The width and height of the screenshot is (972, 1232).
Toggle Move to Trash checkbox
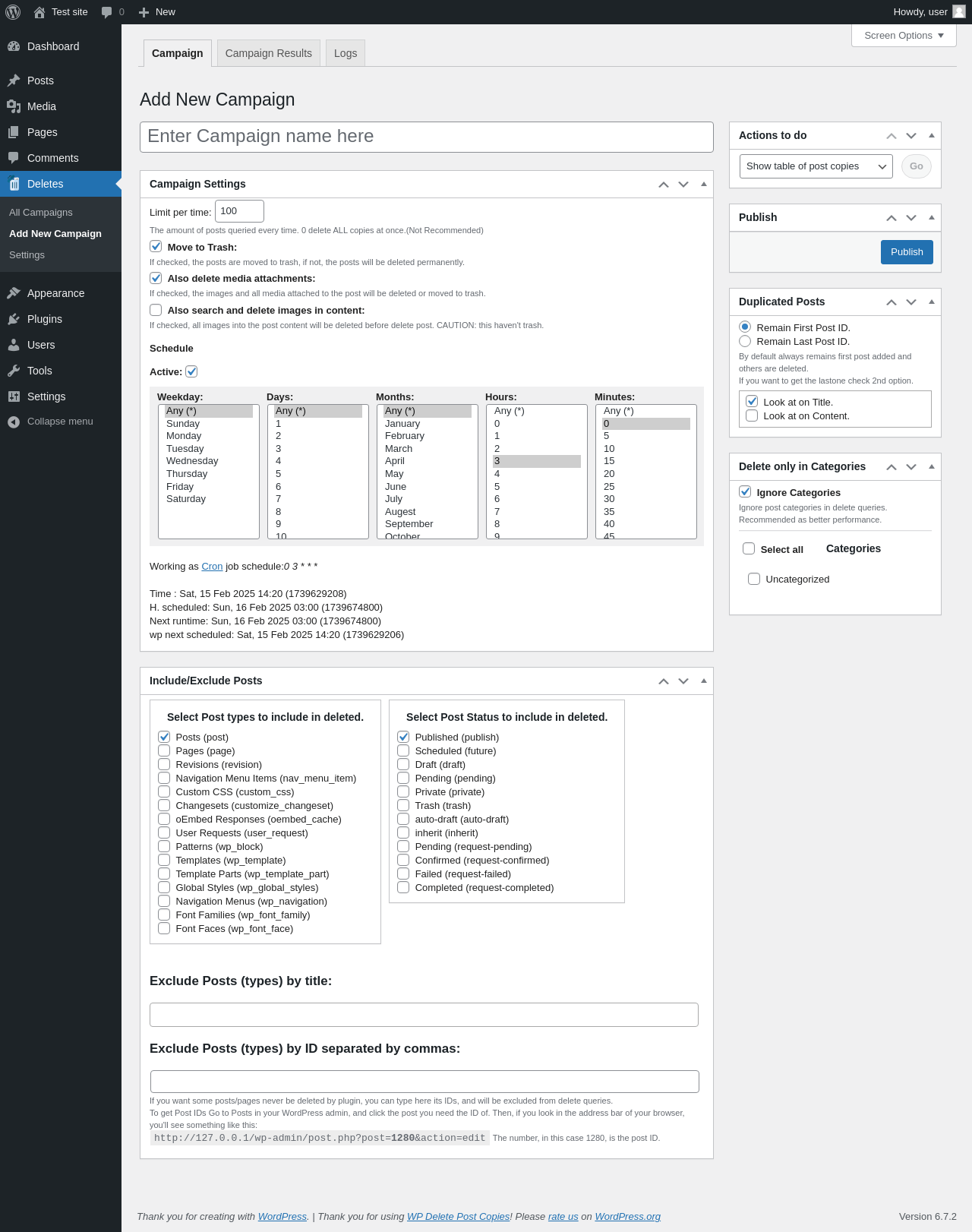(156, 246)
